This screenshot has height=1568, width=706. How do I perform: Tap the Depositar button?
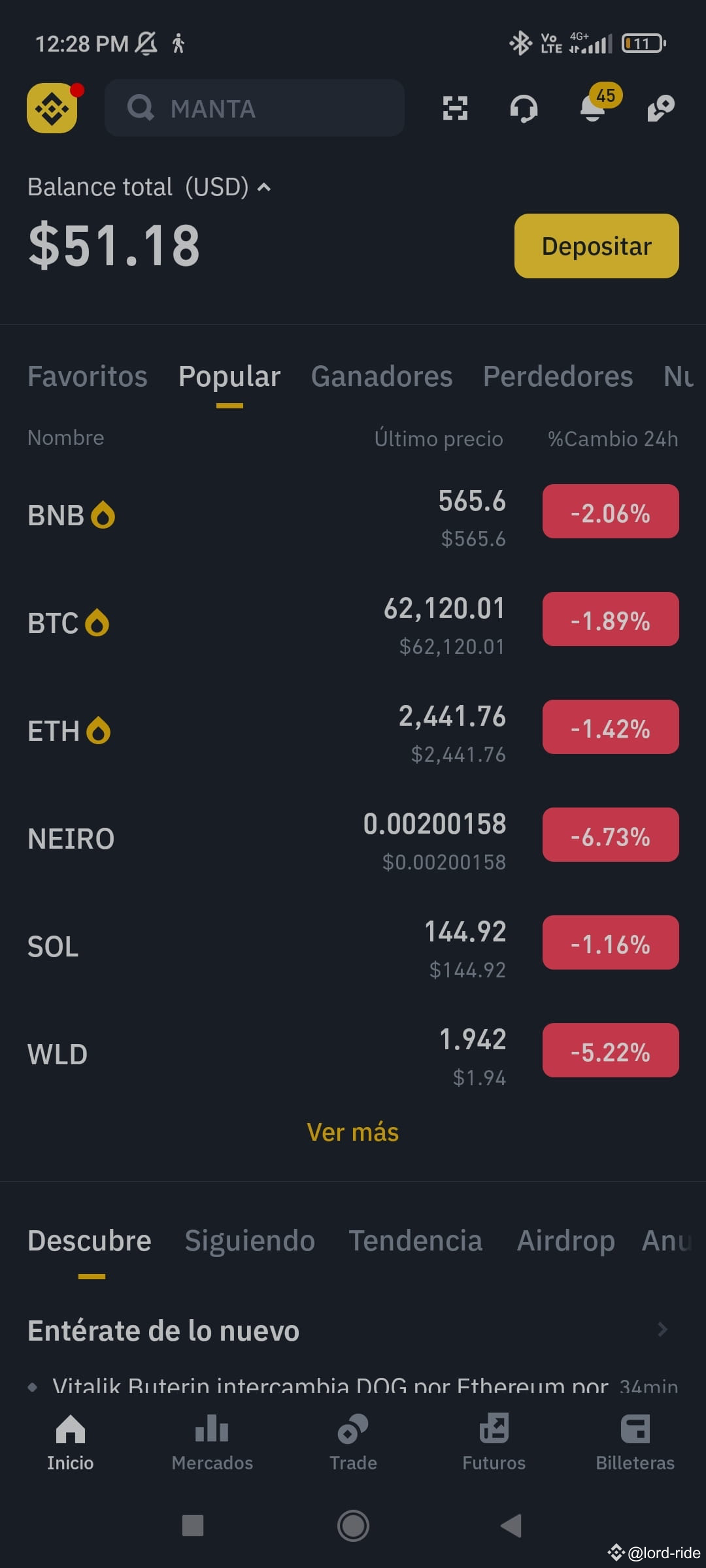click(x=596, y=246)
